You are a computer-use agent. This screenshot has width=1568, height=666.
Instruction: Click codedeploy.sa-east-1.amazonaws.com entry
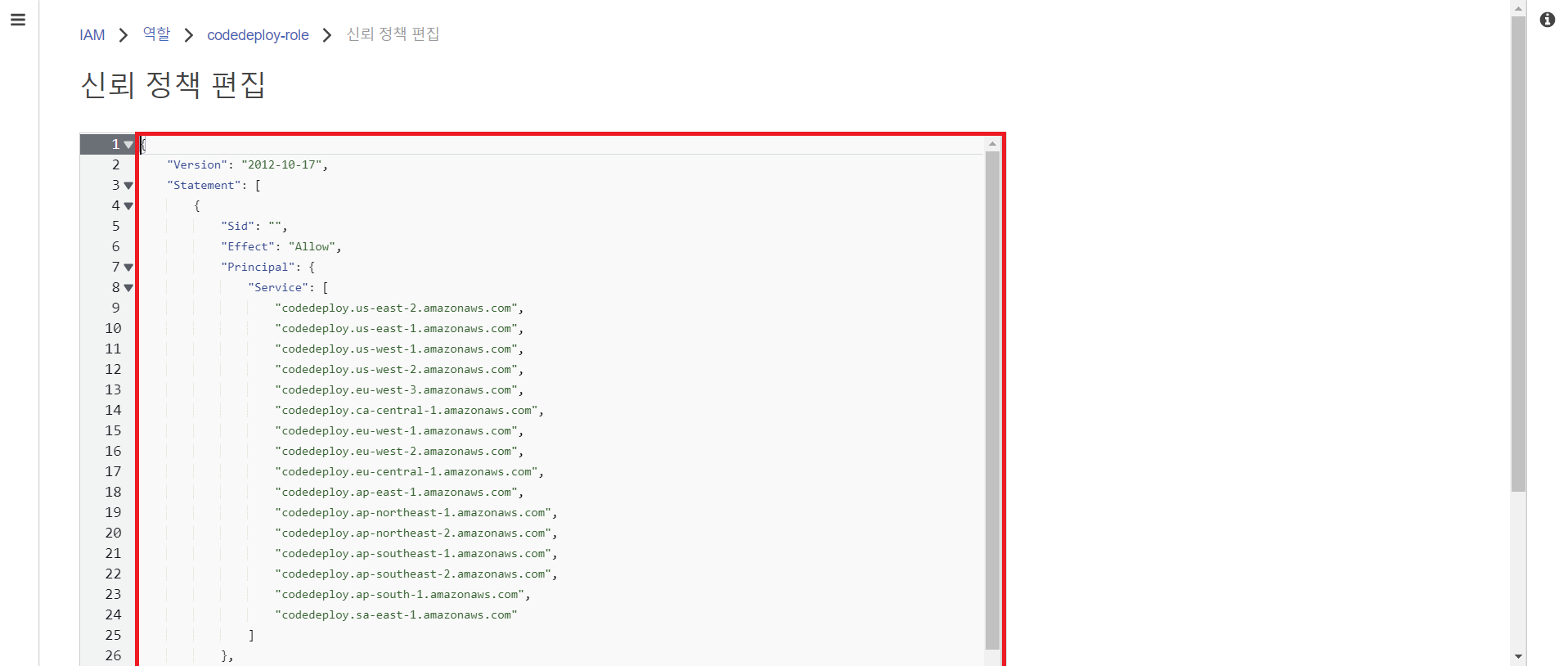[397, 615]
